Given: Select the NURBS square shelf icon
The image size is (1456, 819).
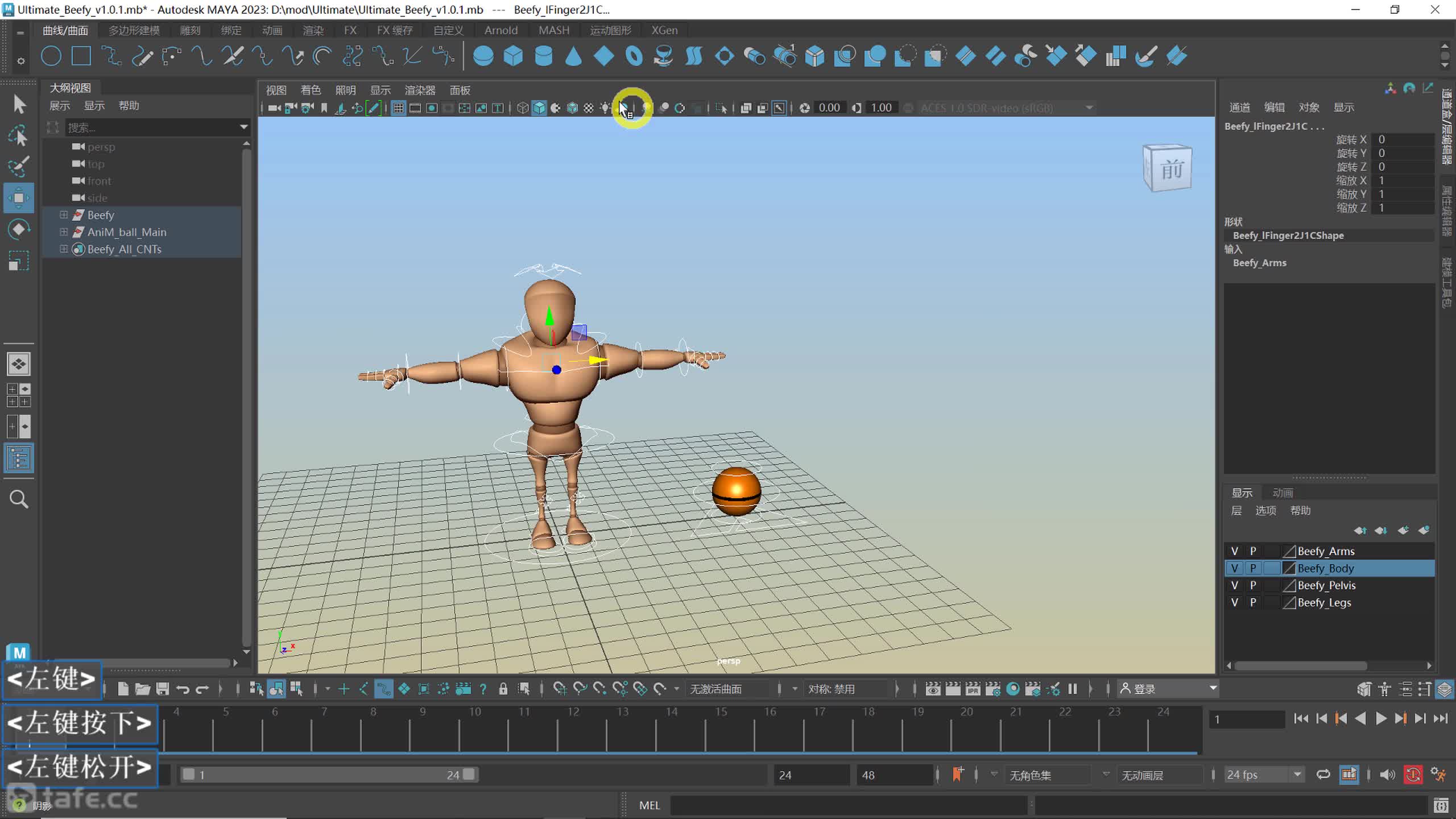Looking at the screenshot, I should coord(81,56).
